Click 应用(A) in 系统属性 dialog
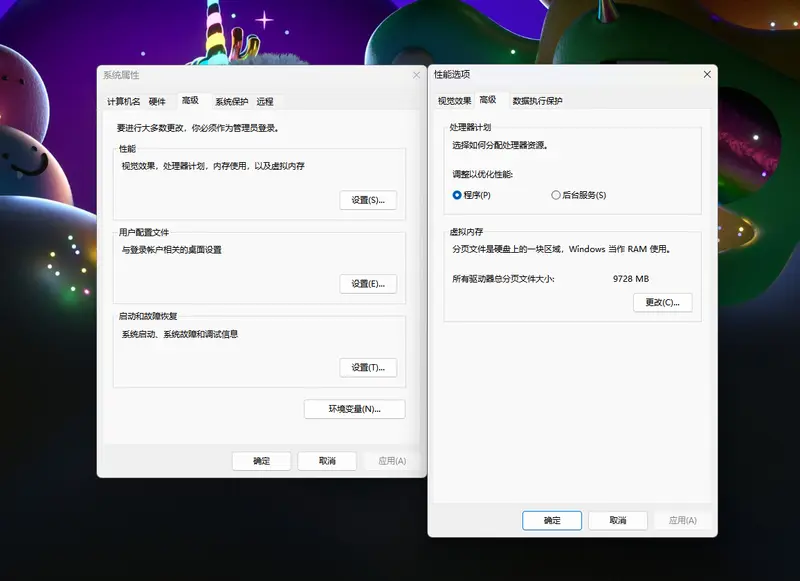Image resolution: width=800 pixels, height=581 pixels. click(392, 461)
